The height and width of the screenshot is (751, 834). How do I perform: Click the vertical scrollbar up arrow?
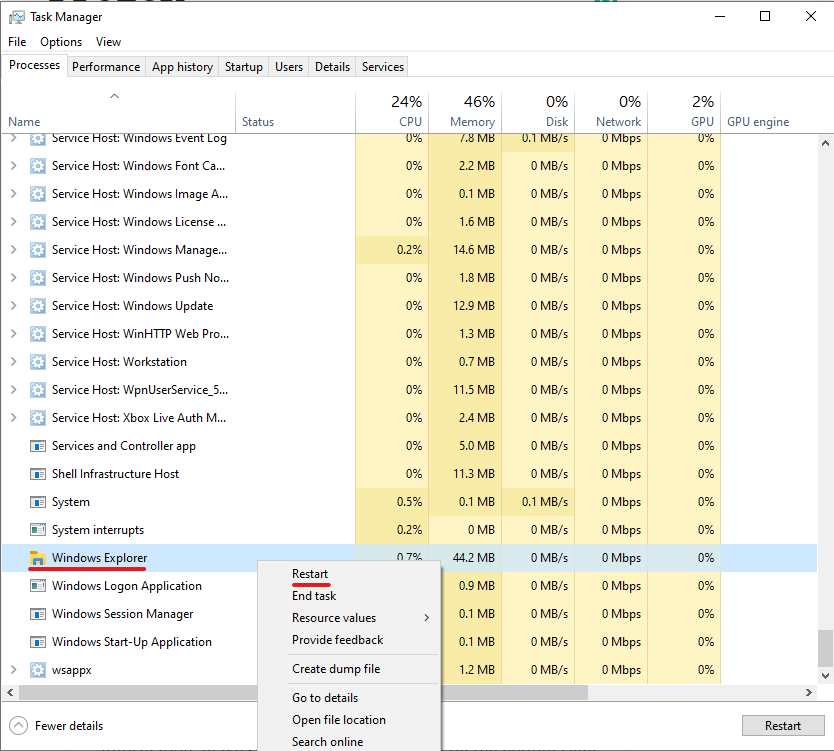click(825, 143)
